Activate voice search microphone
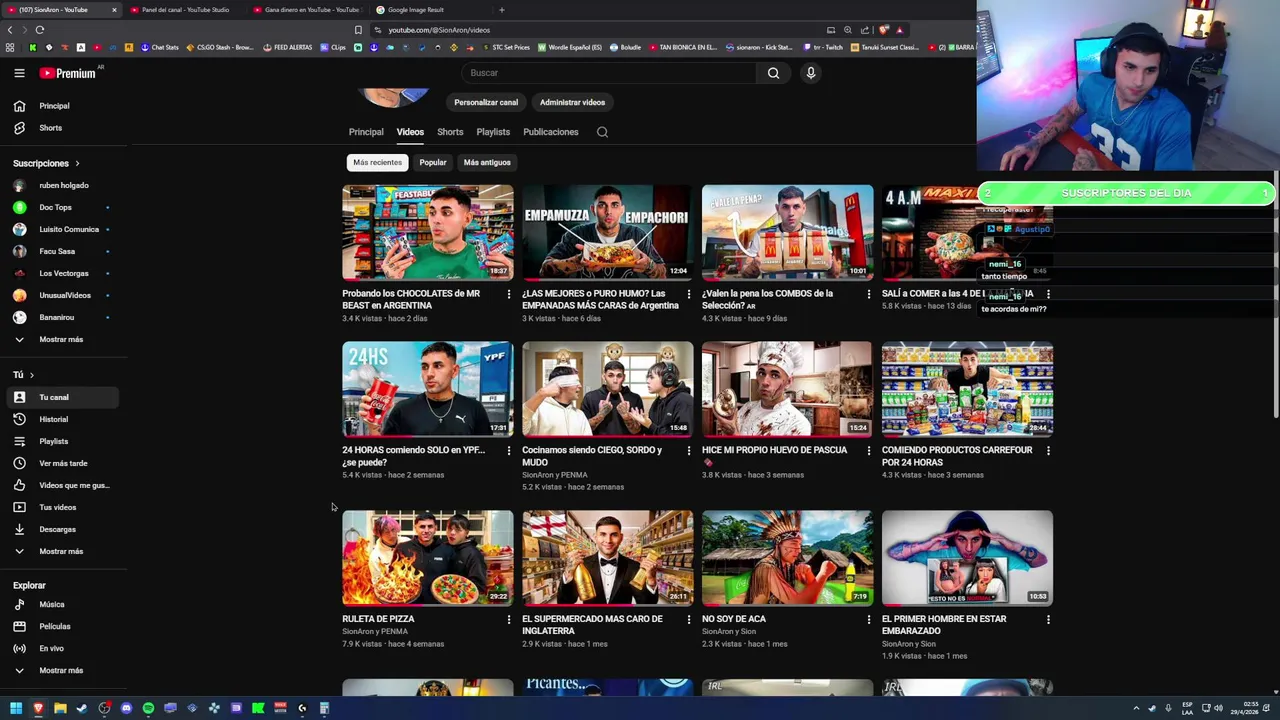 (x=811, y=73)
